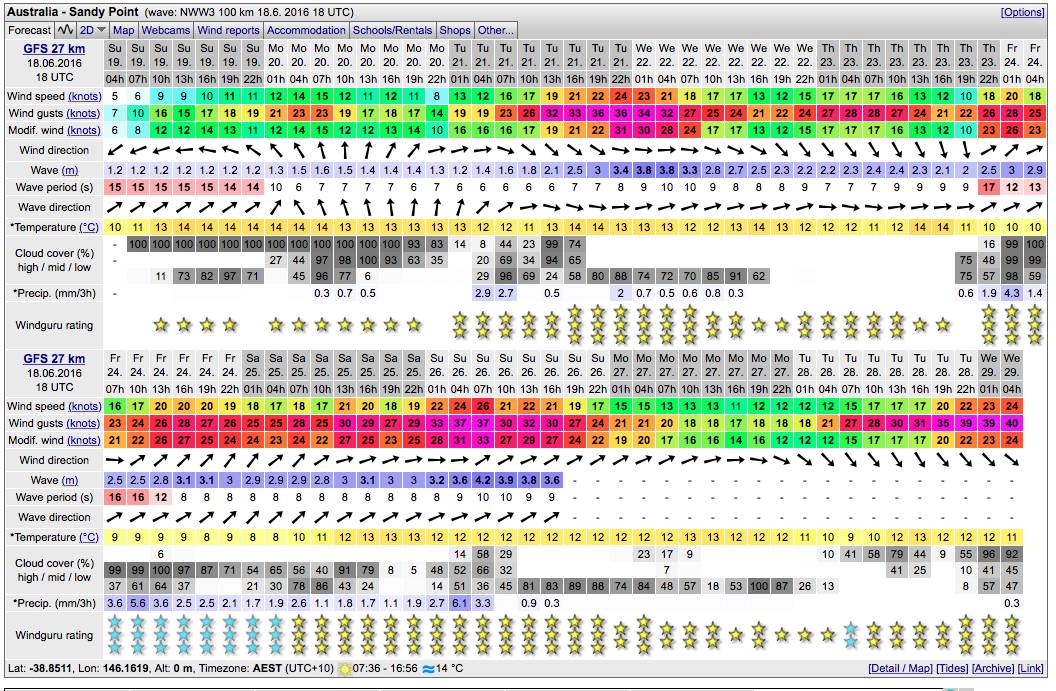Screen dimensions: 1056x691
Task: Change units via Wind speed knots link in top table
Action: pos(84,97)
